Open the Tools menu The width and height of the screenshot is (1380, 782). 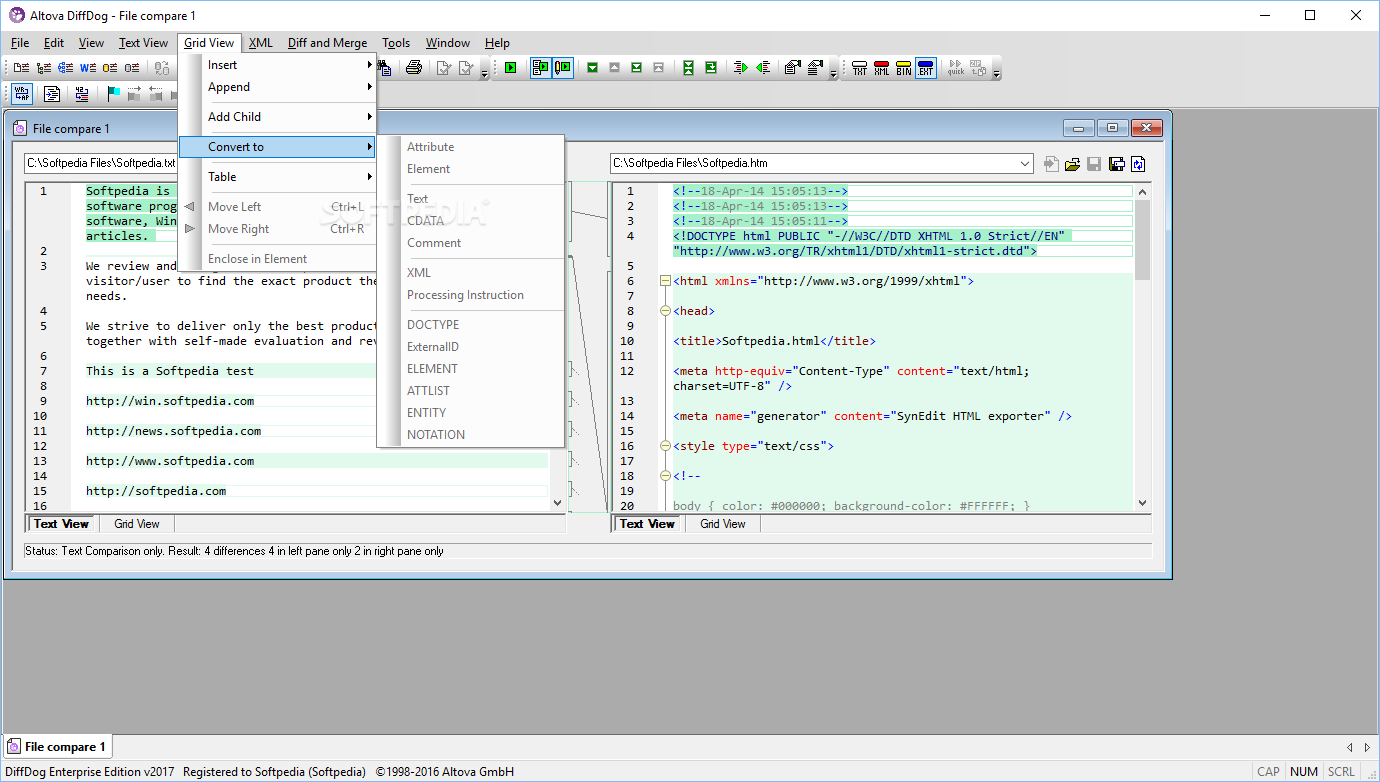pos(396,43)
